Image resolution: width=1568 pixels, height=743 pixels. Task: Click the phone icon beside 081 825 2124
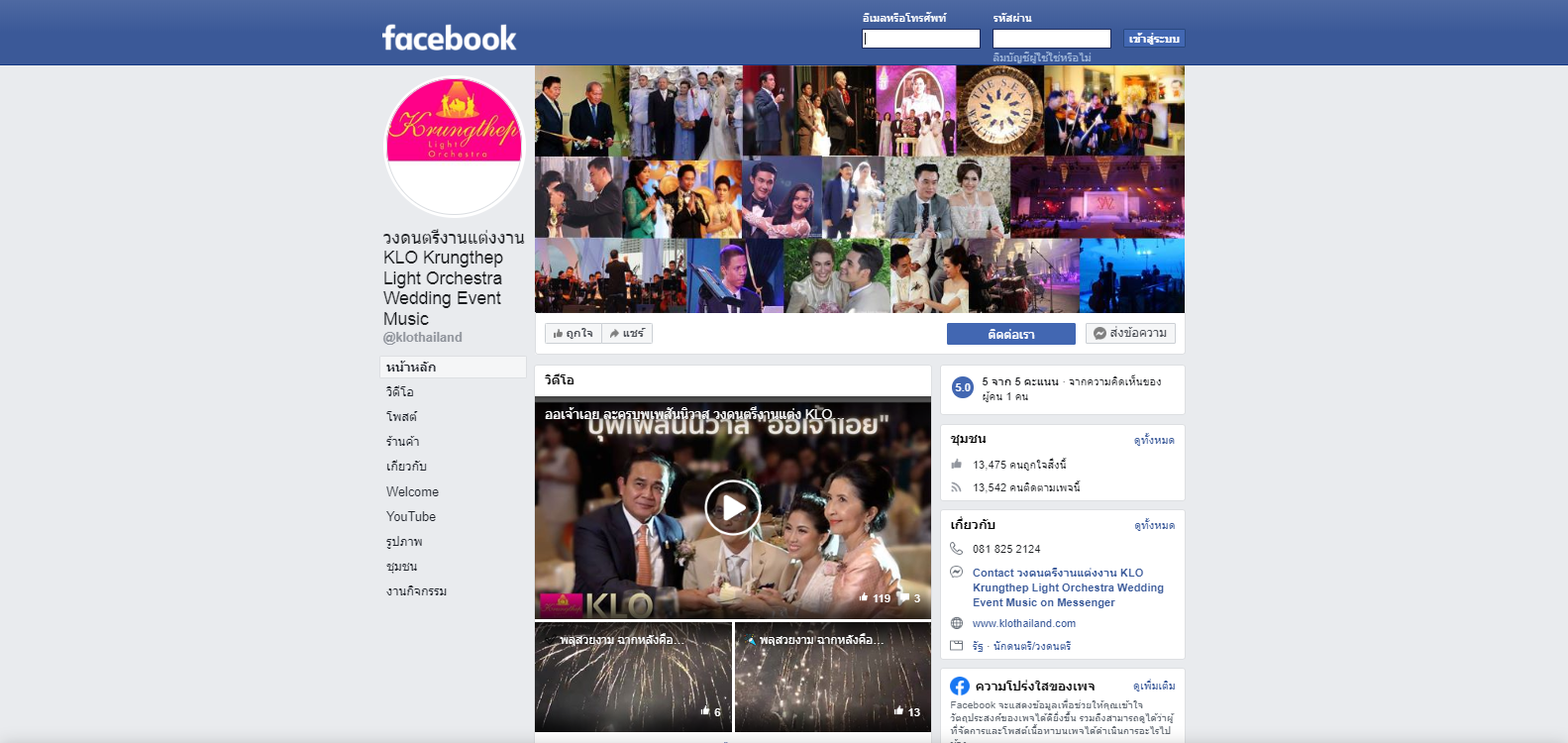[x=956, y=549]
